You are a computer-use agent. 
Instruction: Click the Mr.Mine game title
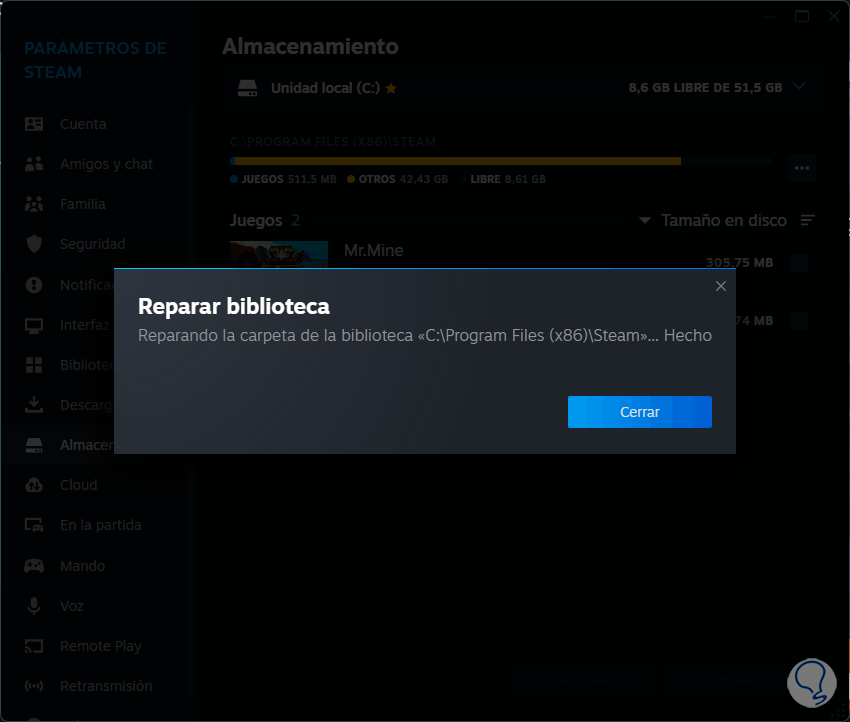[374, 250]
